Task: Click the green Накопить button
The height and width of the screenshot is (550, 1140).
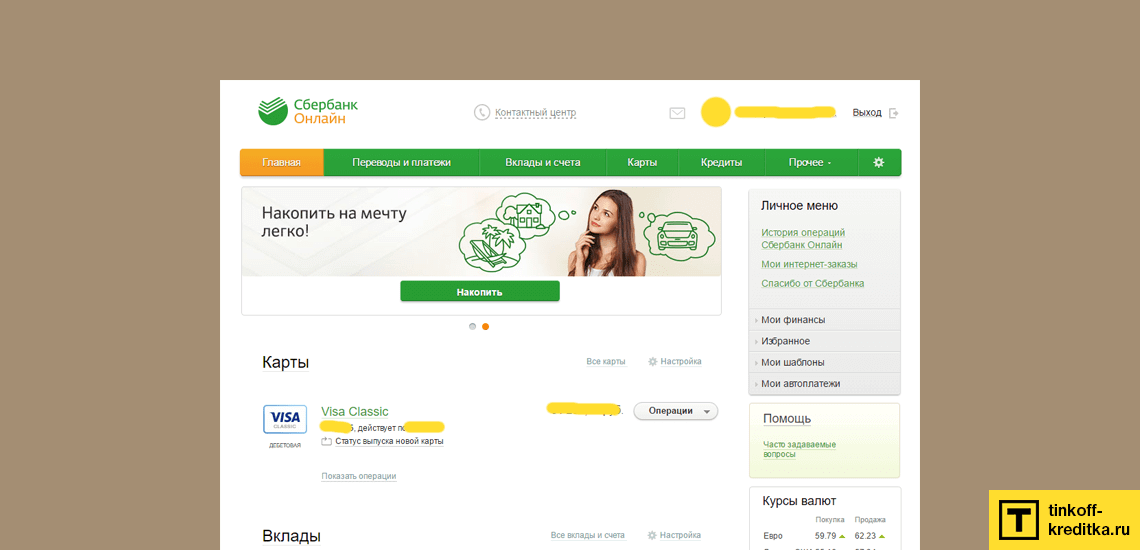Action: [x=480, y=292]
